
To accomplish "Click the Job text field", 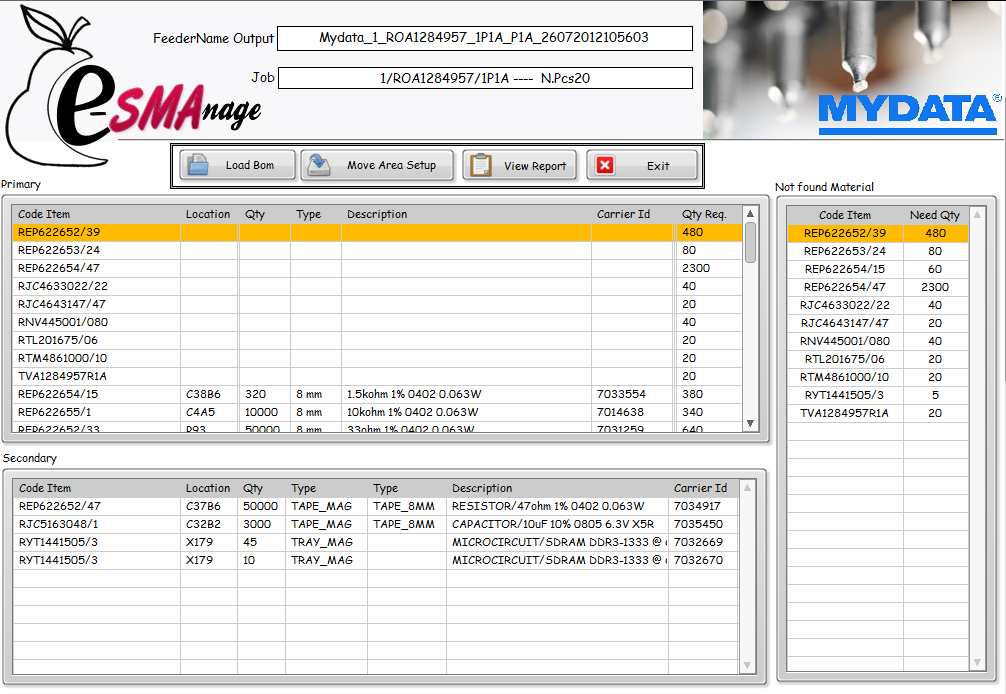I will click(x=484, y=78).
